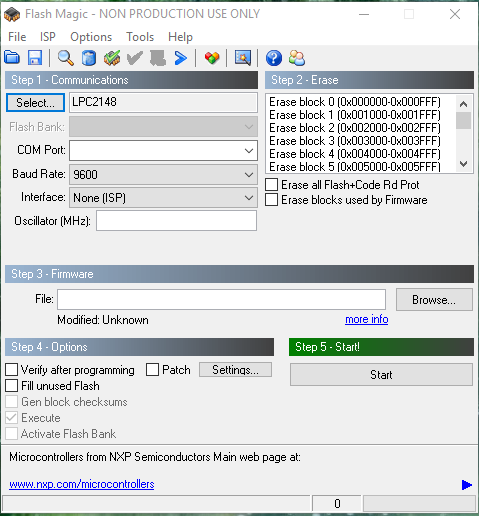
Task: Check Fill unused Flash option
Action: (x=12, y=385)
